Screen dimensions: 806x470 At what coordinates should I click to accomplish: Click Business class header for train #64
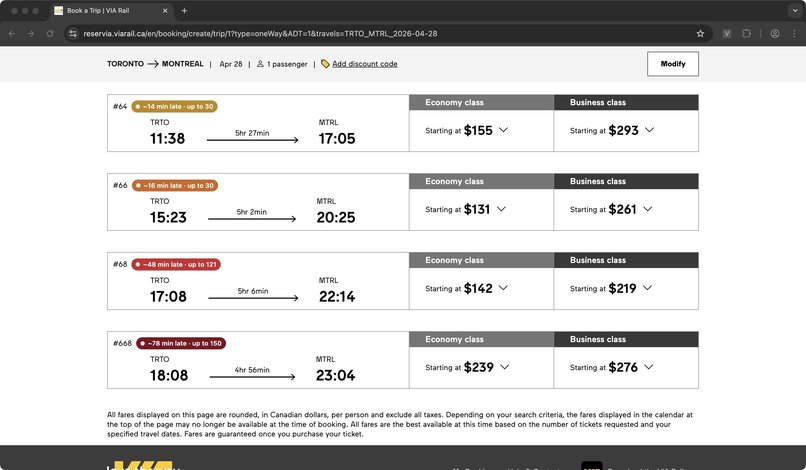coord(626,102)
